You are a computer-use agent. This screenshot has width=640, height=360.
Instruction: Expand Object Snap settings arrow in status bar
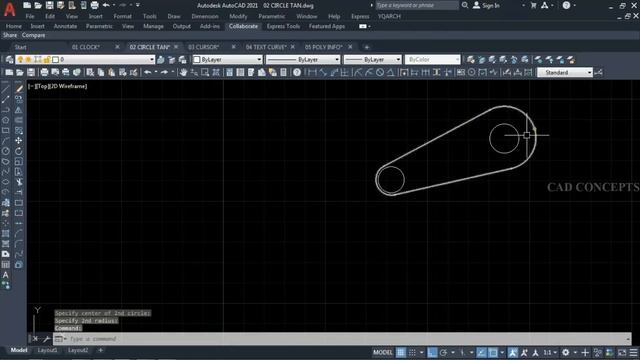pyautogui.click(x=502, y=352)
